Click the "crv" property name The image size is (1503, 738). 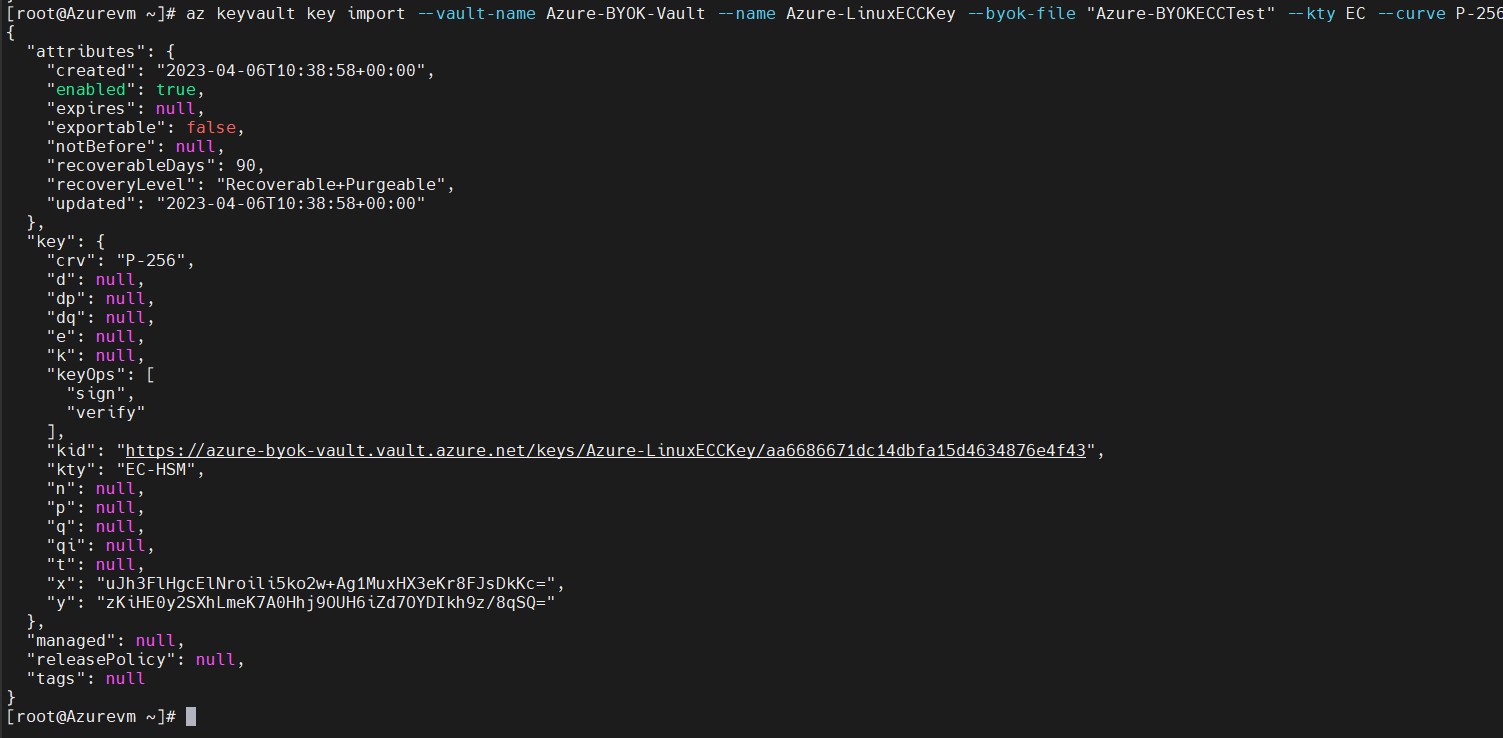[70, 260]
